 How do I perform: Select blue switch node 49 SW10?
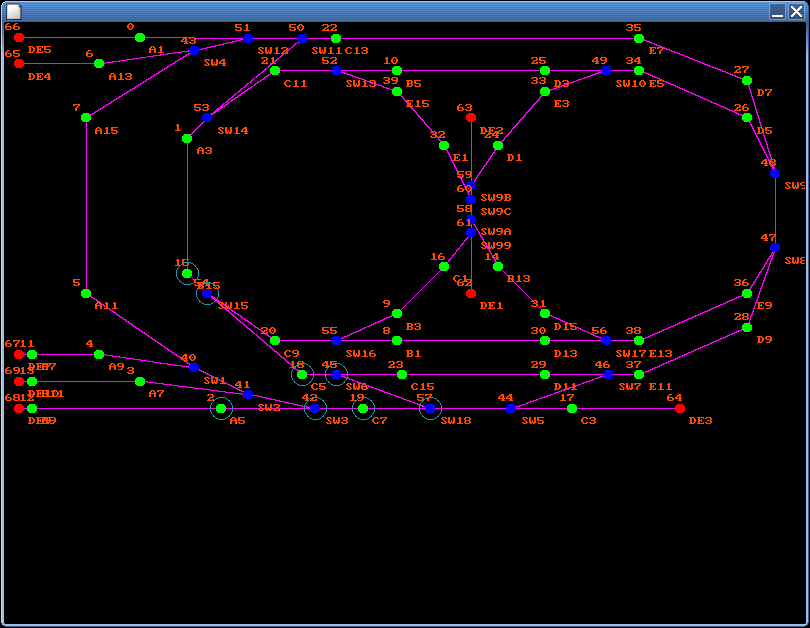pyautogui.click(x=606, y=70)
